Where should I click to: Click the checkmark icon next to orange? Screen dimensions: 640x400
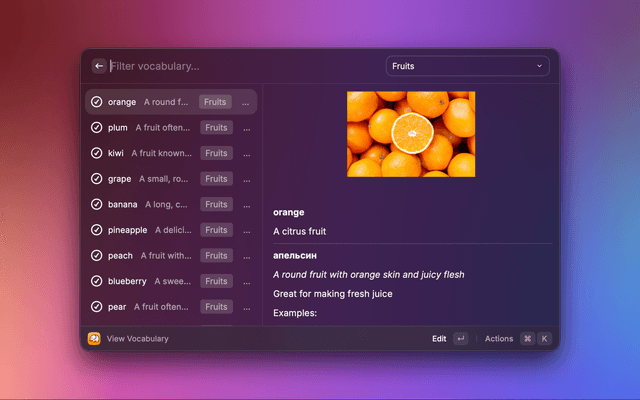click(x=97, y=102)
